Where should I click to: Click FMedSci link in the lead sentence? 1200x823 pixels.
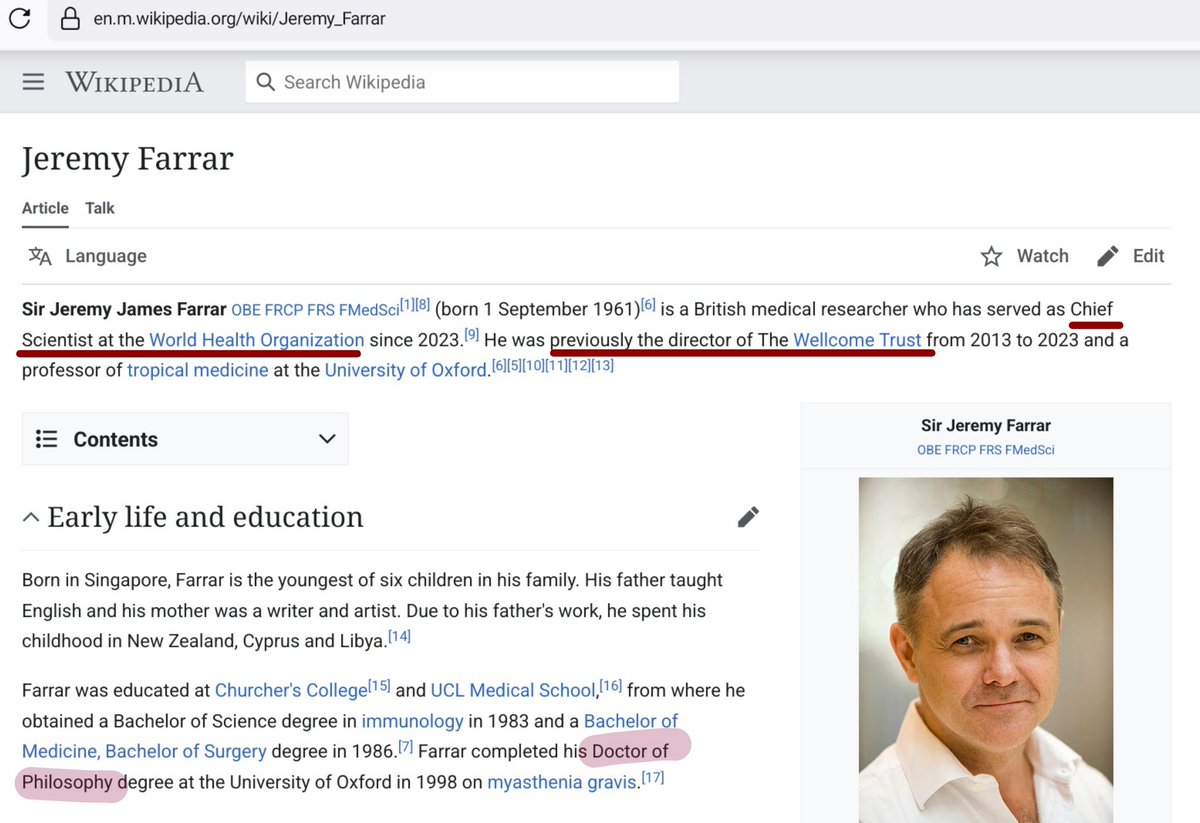[370, 310]
